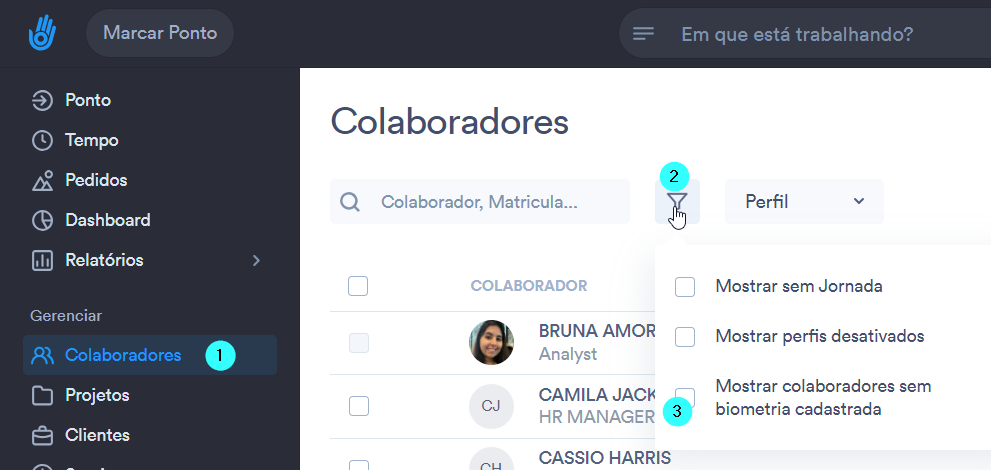
Task: Click the blue hand logo icon
Action: [x=42, y=33]
